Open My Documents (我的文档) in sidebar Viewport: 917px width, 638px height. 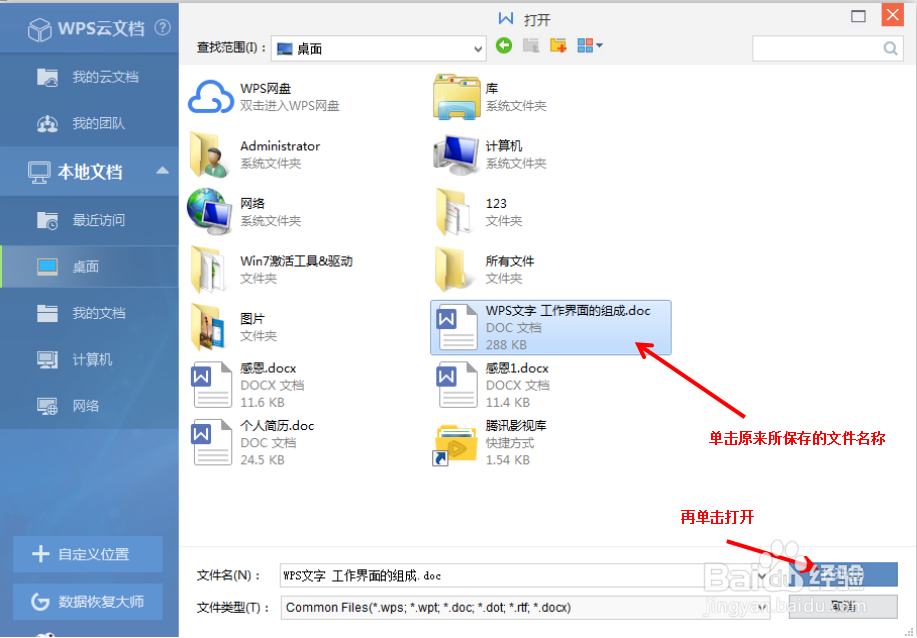[x=89, y=313]
